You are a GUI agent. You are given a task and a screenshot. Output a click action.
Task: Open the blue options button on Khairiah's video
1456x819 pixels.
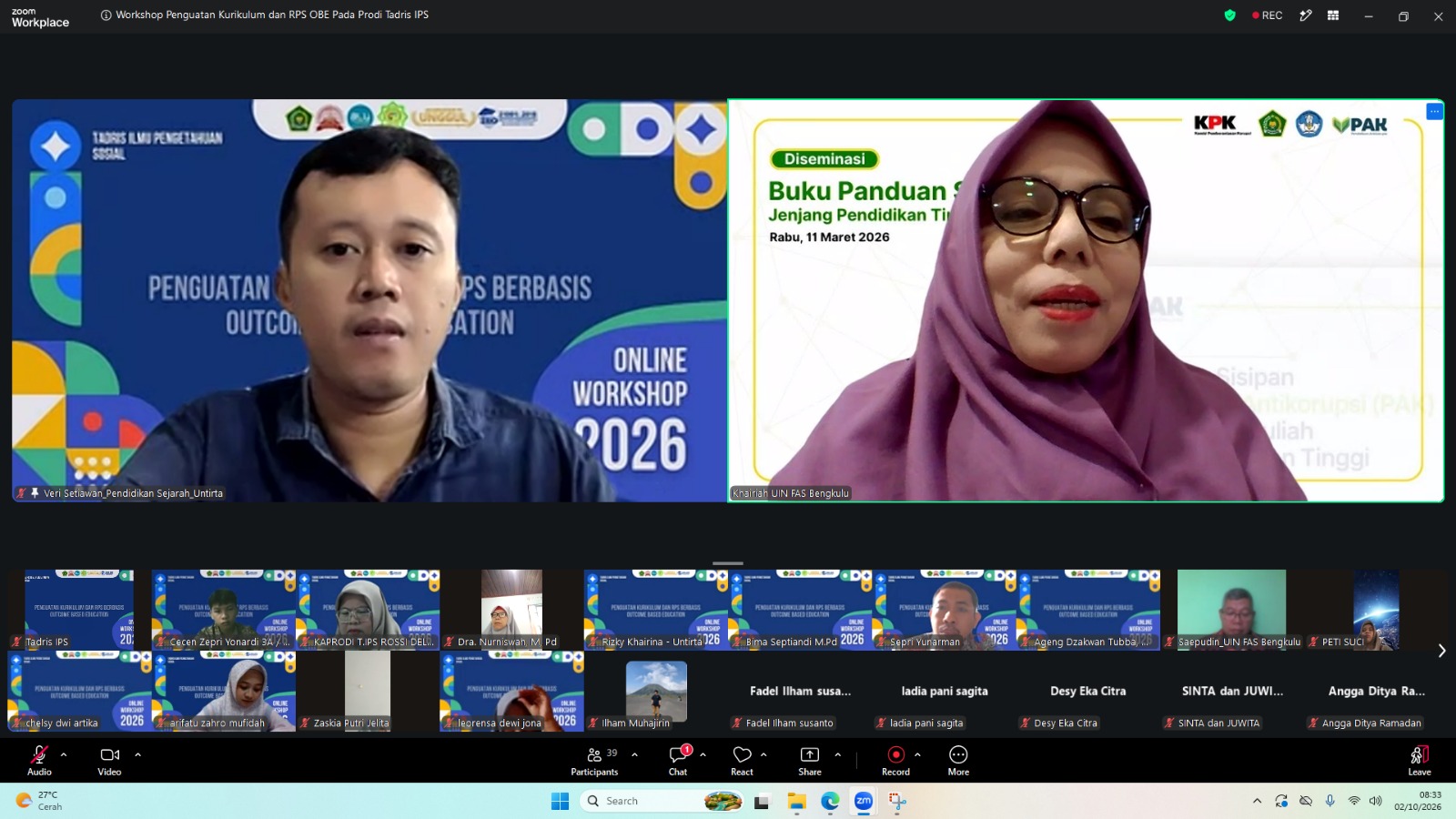click(1434, 111)
